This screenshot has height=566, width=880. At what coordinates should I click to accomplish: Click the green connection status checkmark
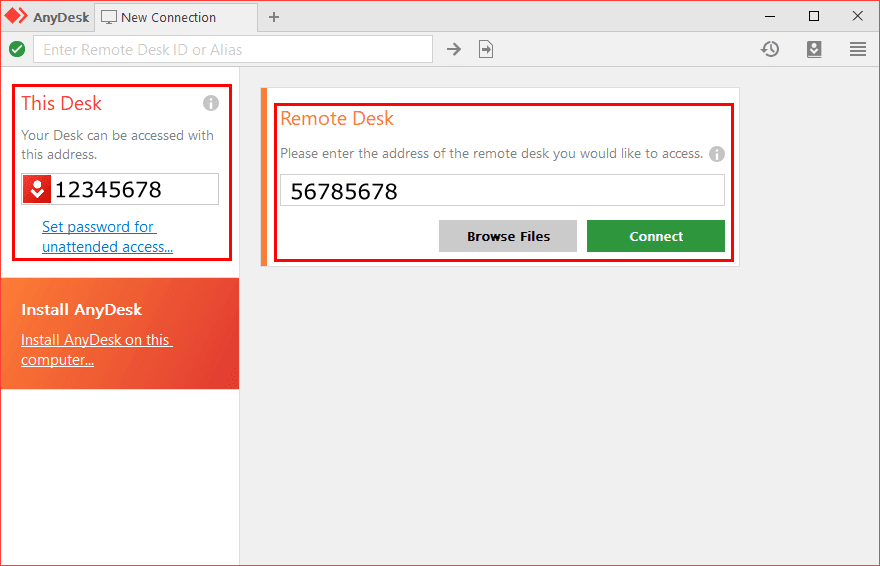17,49
